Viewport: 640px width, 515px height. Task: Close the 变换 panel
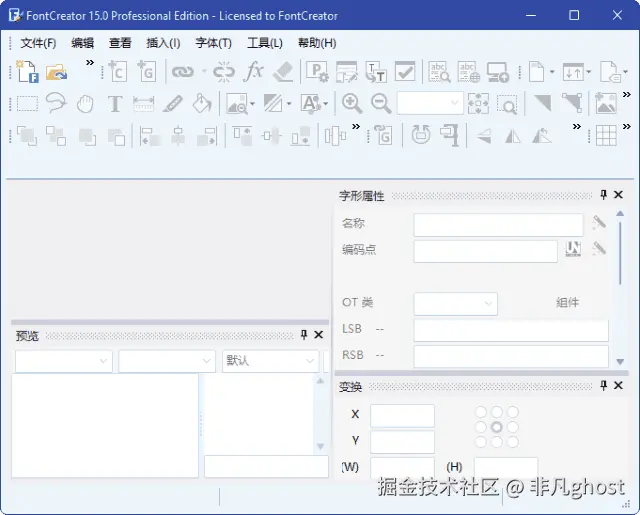tap(618, 385)
